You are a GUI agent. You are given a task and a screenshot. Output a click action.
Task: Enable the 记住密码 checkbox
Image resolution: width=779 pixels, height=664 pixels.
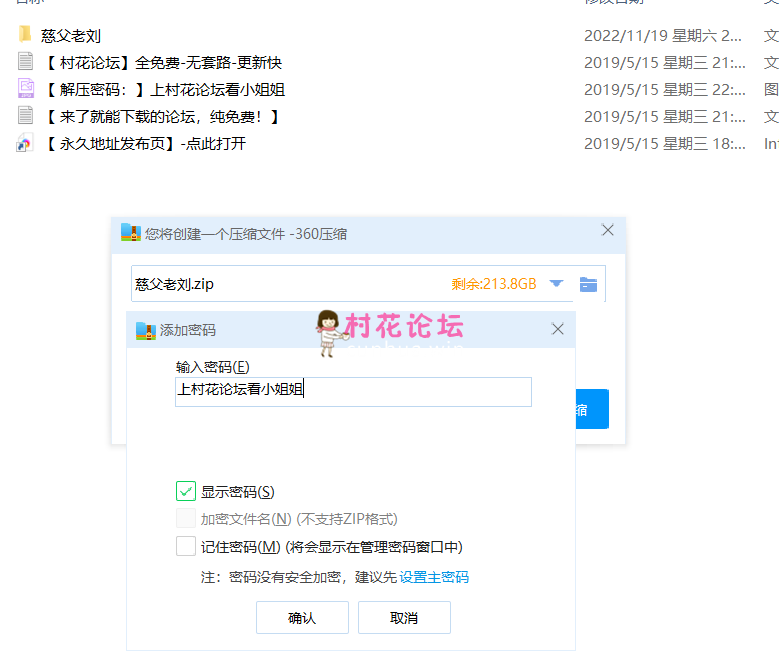185,546
